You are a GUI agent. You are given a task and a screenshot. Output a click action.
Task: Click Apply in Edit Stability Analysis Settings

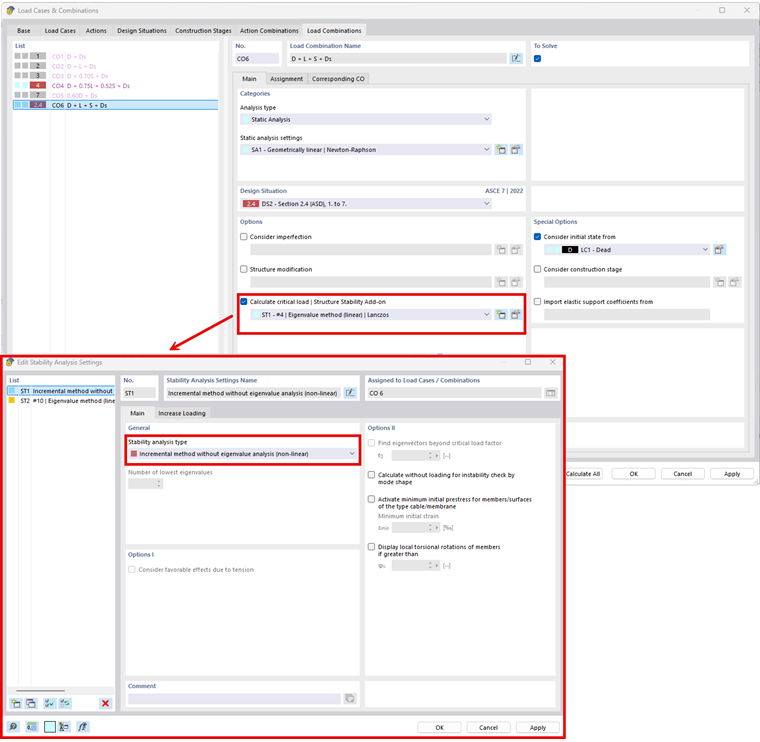pyautogui.click(x=538, y=727)
